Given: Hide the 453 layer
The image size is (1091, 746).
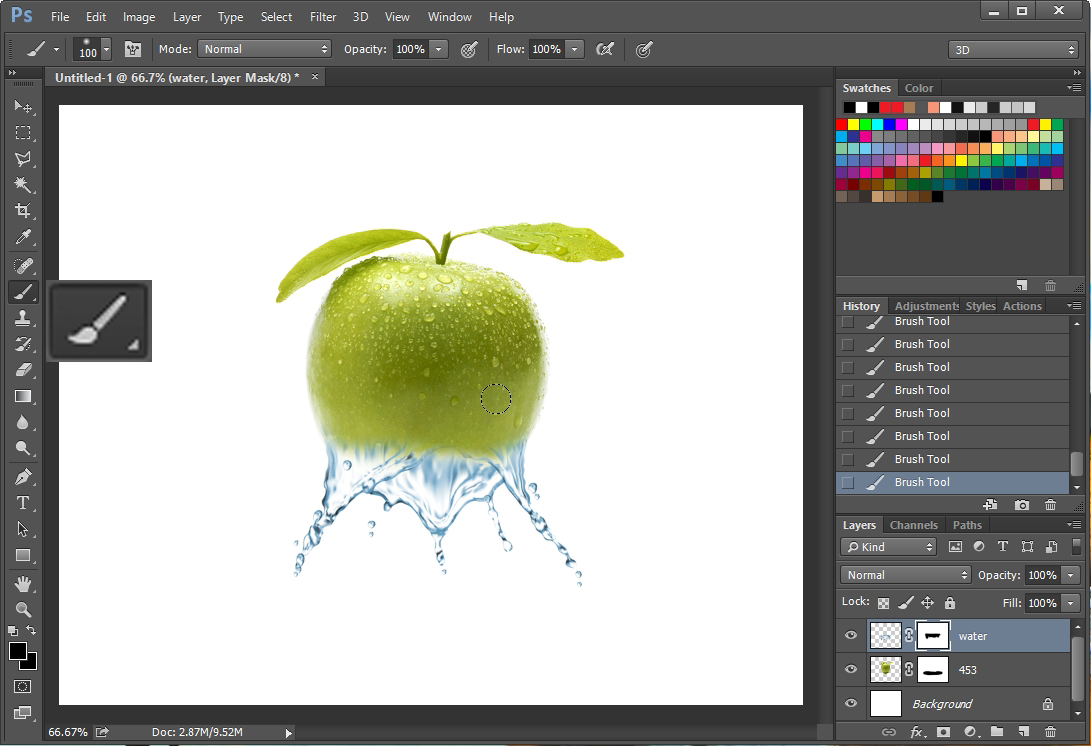Looking at the screenshot, I should point(851,669).
